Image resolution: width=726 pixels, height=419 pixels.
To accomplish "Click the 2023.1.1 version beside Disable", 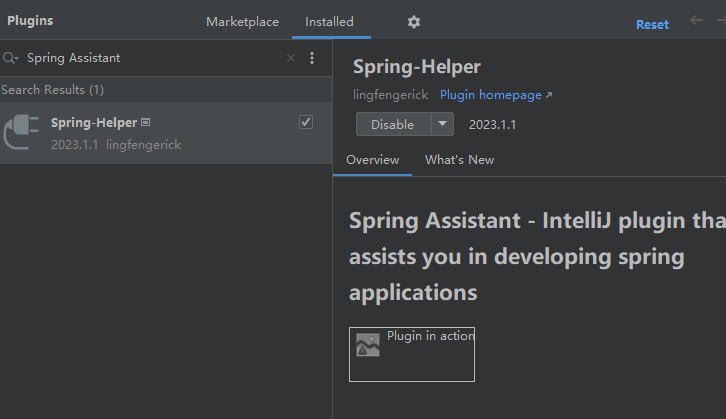I will tap(492, 125).
